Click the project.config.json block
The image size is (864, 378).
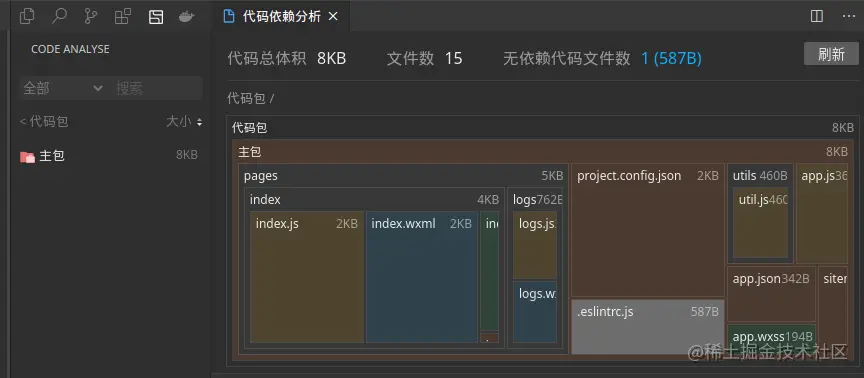point(647,230)
